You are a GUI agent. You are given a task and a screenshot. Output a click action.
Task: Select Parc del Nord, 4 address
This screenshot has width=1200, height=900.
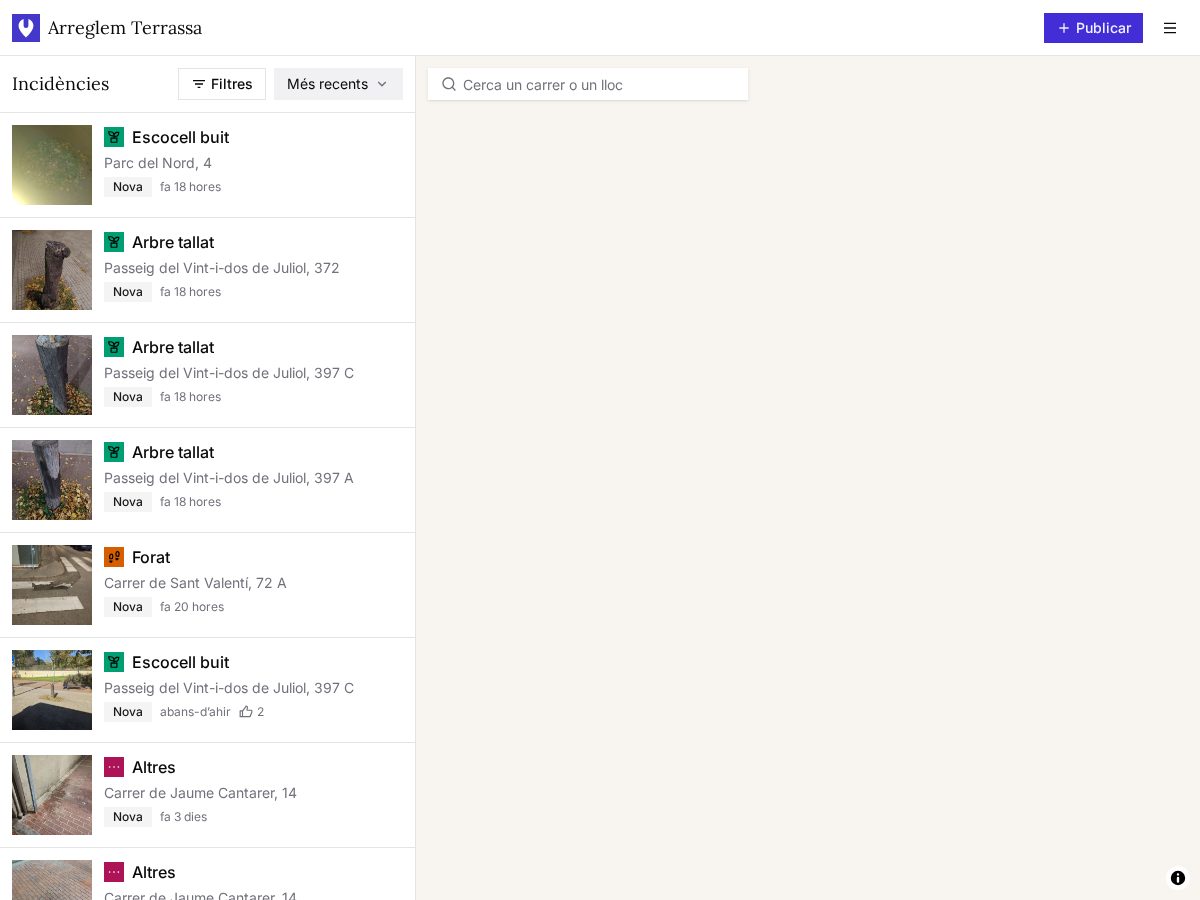click(x=158, y=163)
